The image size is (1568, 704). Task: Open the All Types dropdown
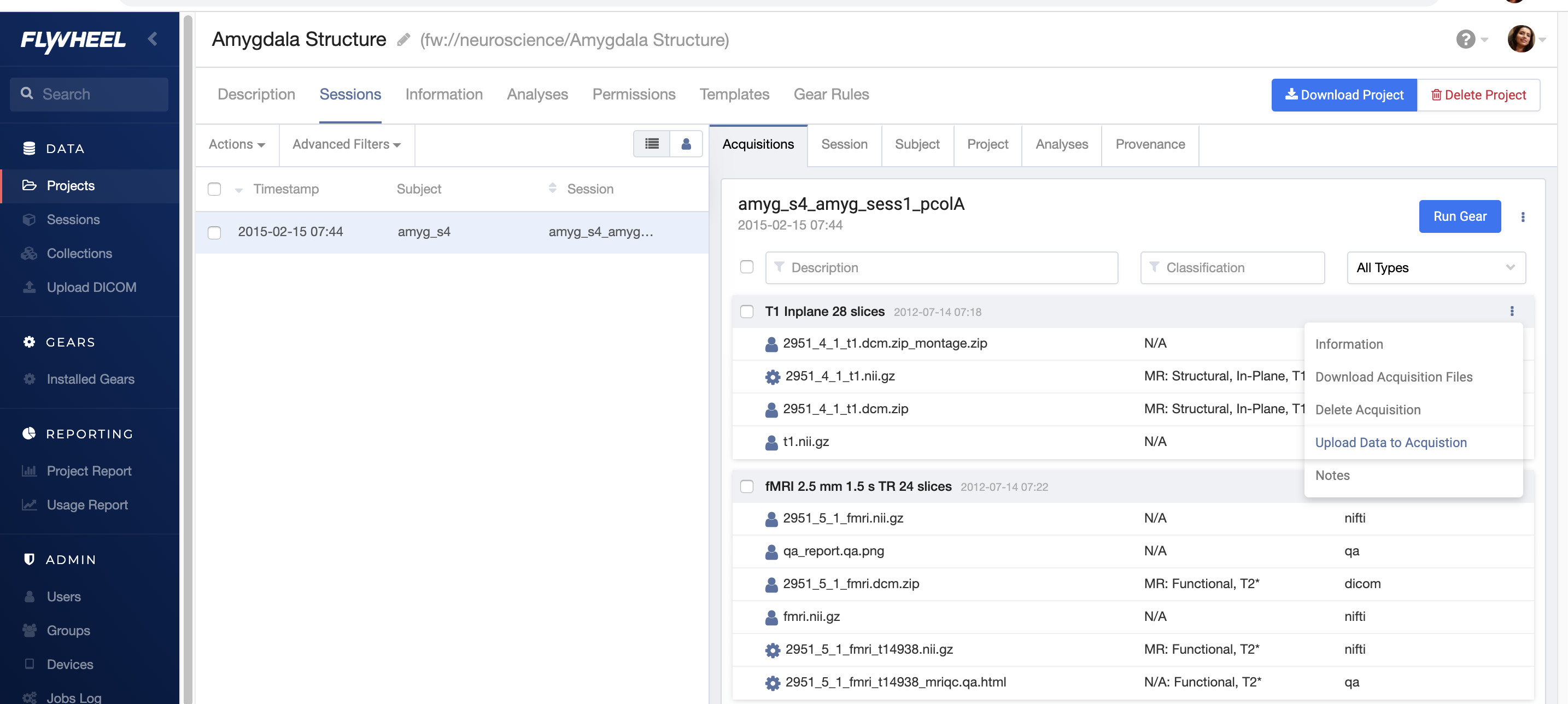[1436, 268]
